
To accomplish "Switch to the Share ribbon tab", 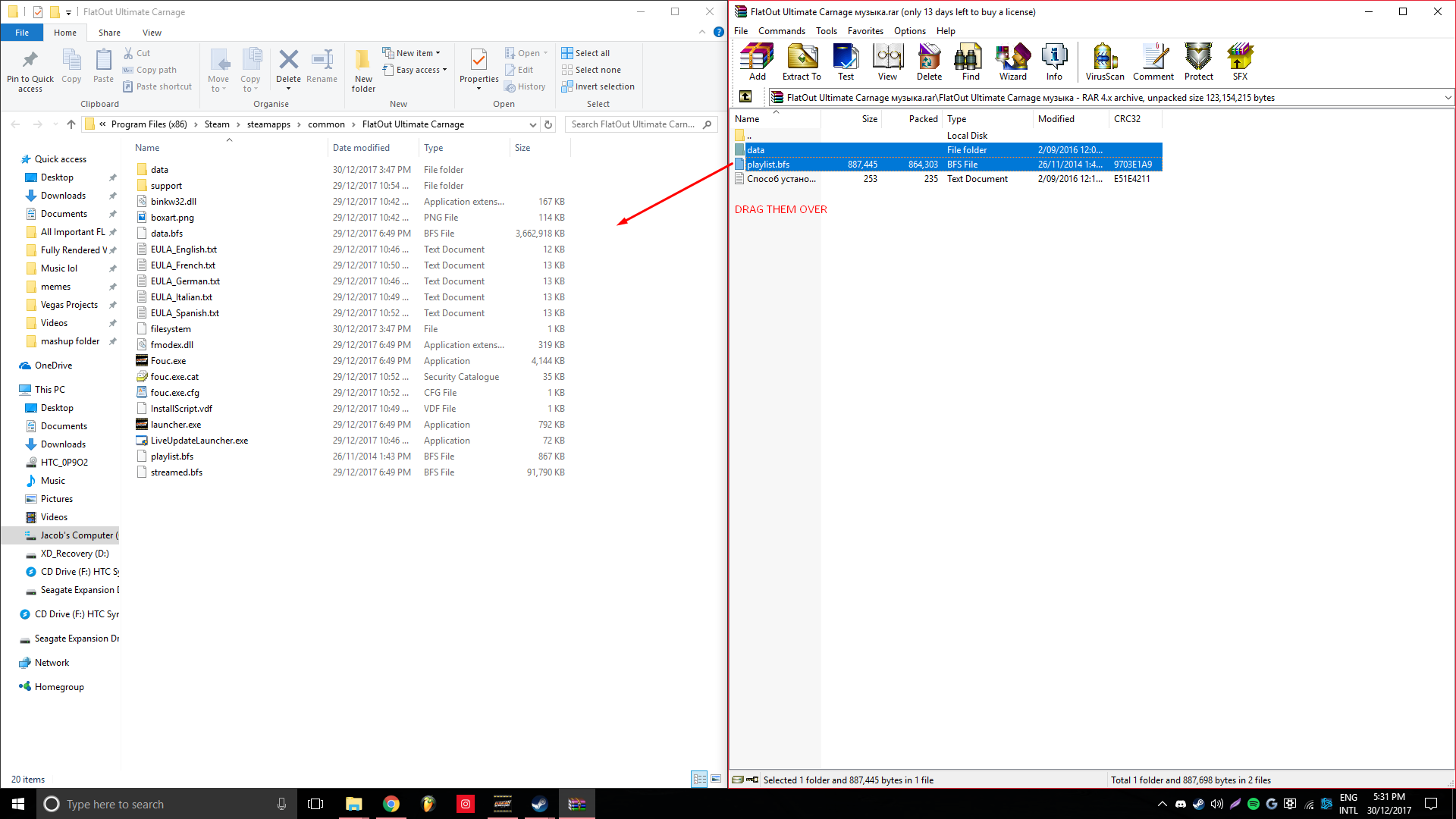I will tap(109, 33).
